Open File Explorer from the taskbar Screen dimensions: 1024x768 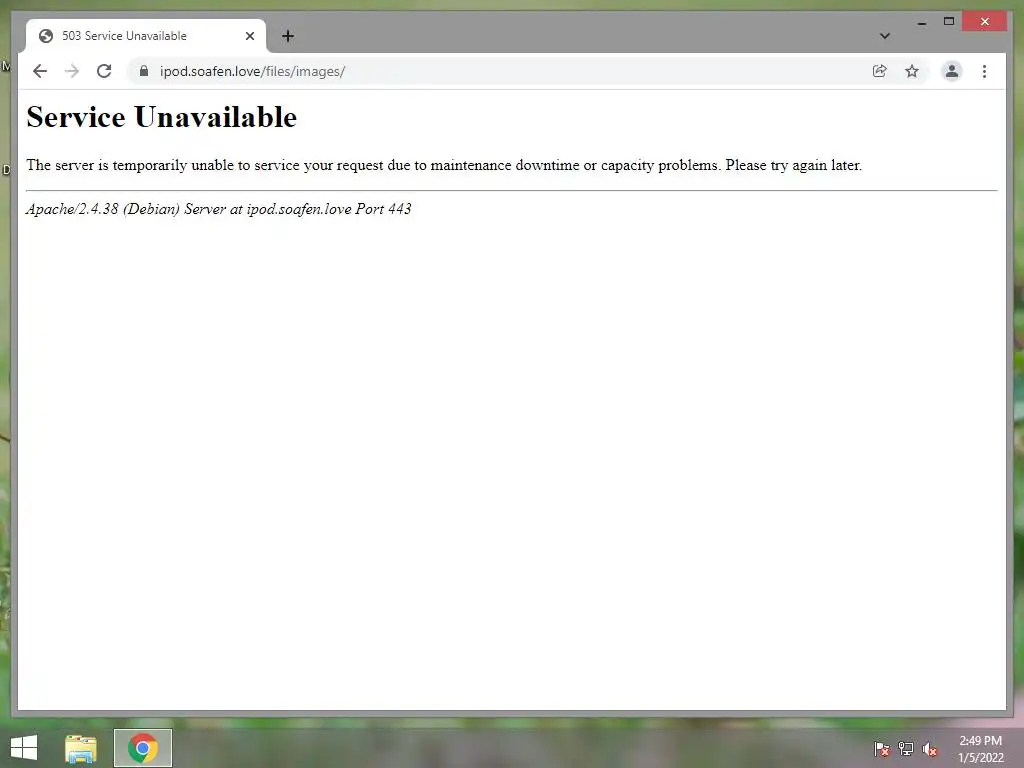(x=80, y=748)
